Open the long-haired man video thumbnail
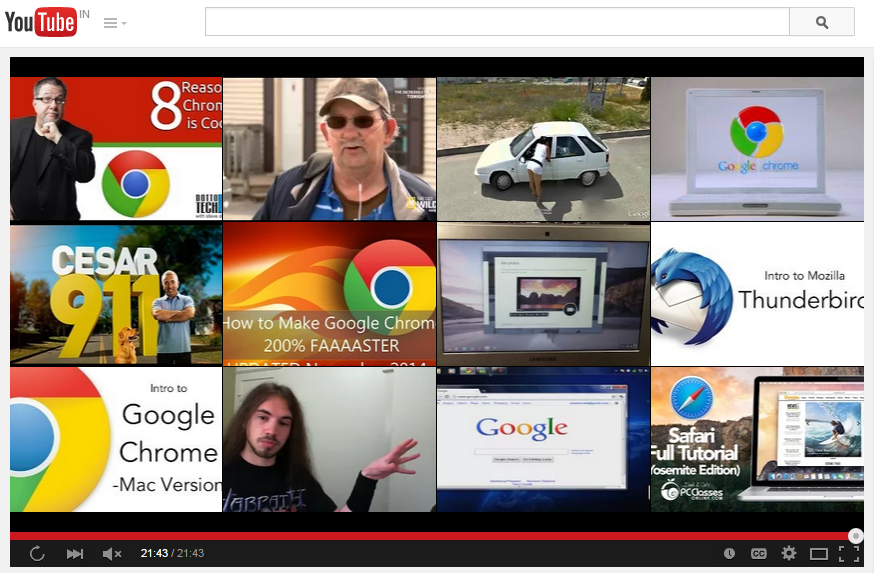874x573 pixels. [329, 439]
